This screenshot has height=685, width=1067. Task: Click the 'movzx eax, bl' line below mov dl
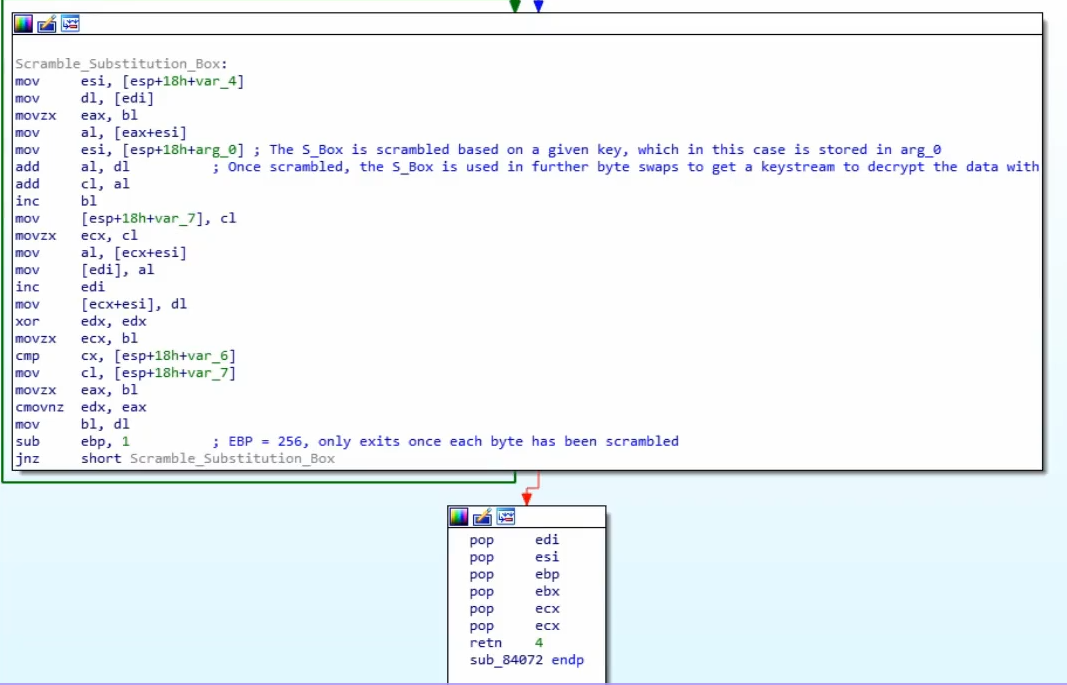click(76, 116)
